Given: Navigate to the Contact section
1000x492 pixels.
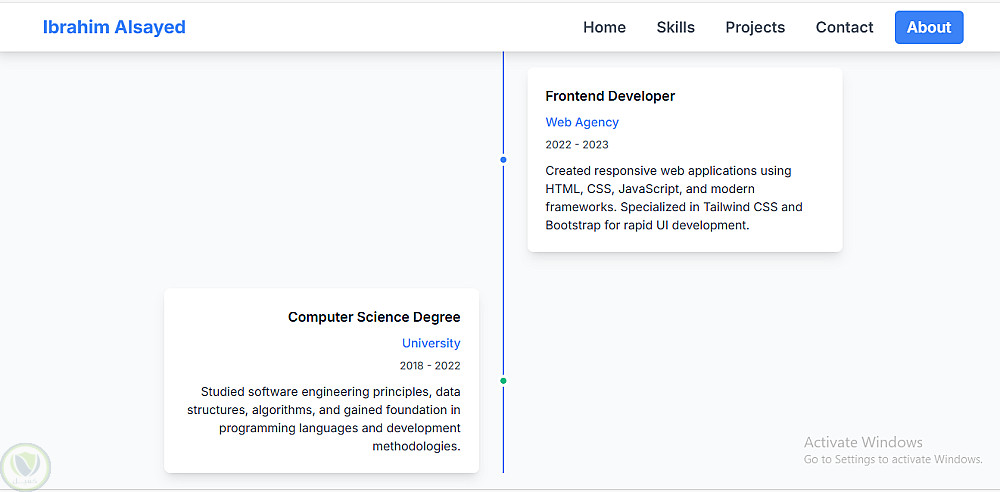Looking at the screenshot, I should pos(844,27).
